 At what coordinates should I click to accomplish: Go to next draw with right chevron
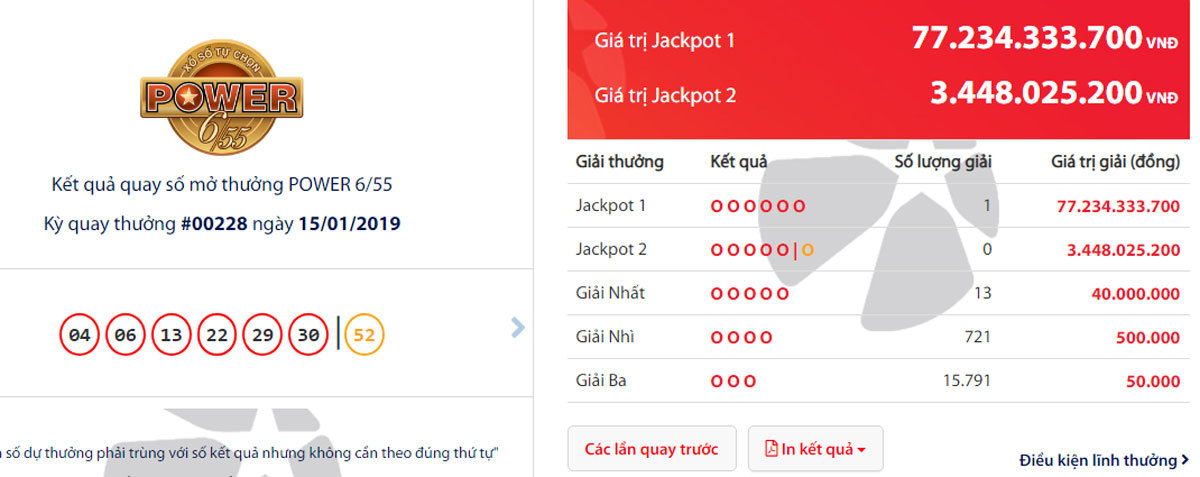(x=517, y=327)
